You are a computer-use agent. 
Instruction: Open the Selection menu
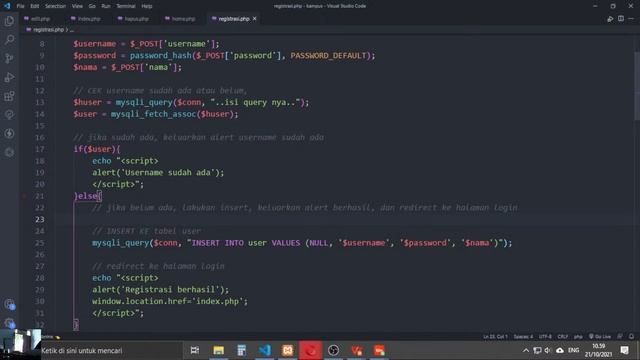55,6
